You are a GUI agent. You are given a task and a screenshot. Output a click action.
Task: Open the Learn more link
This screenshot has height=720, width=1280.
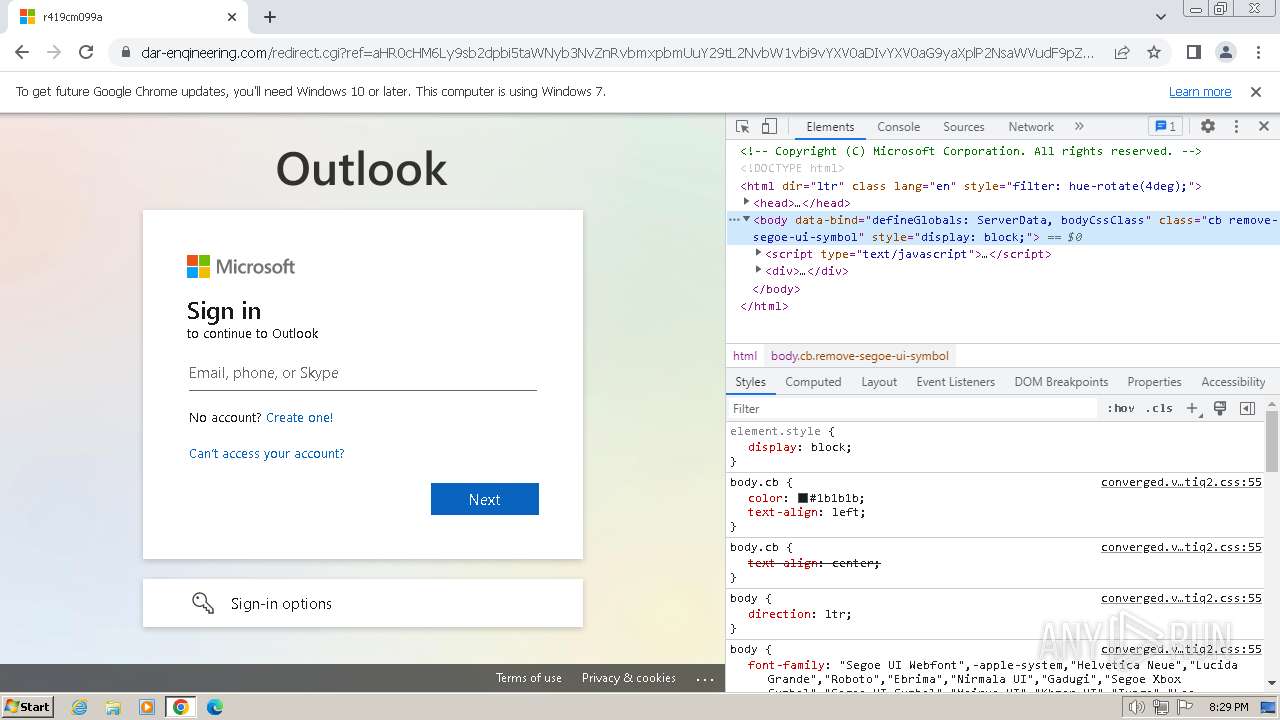1200,91
